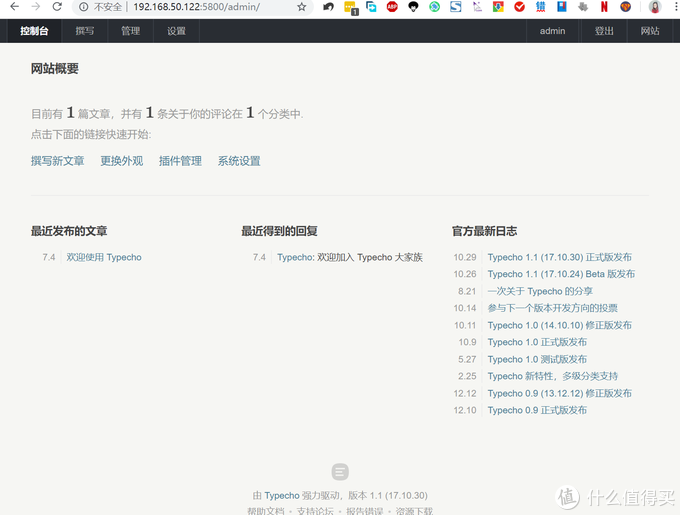Open 参与下一个版本开发方向的投票 entry
The width and height of the screenshot is (680, 515).
[x=552, y=308]
